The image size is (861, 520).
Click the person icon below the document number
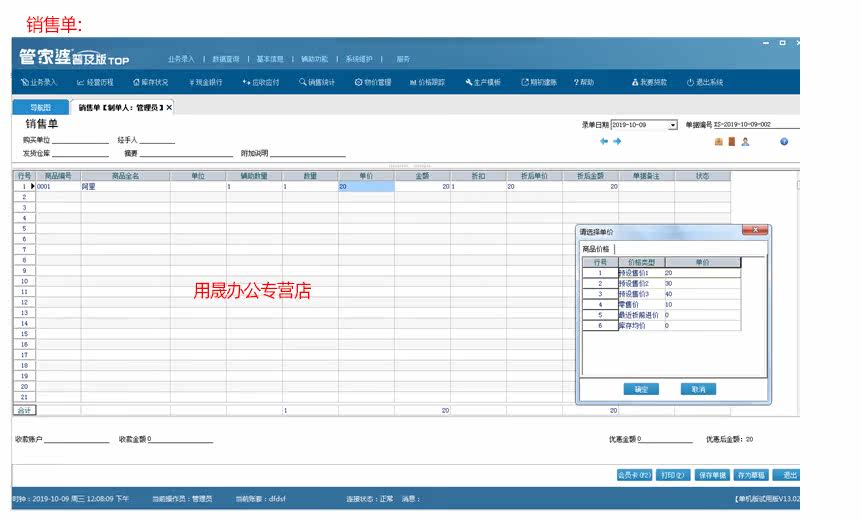click(745, 142)
